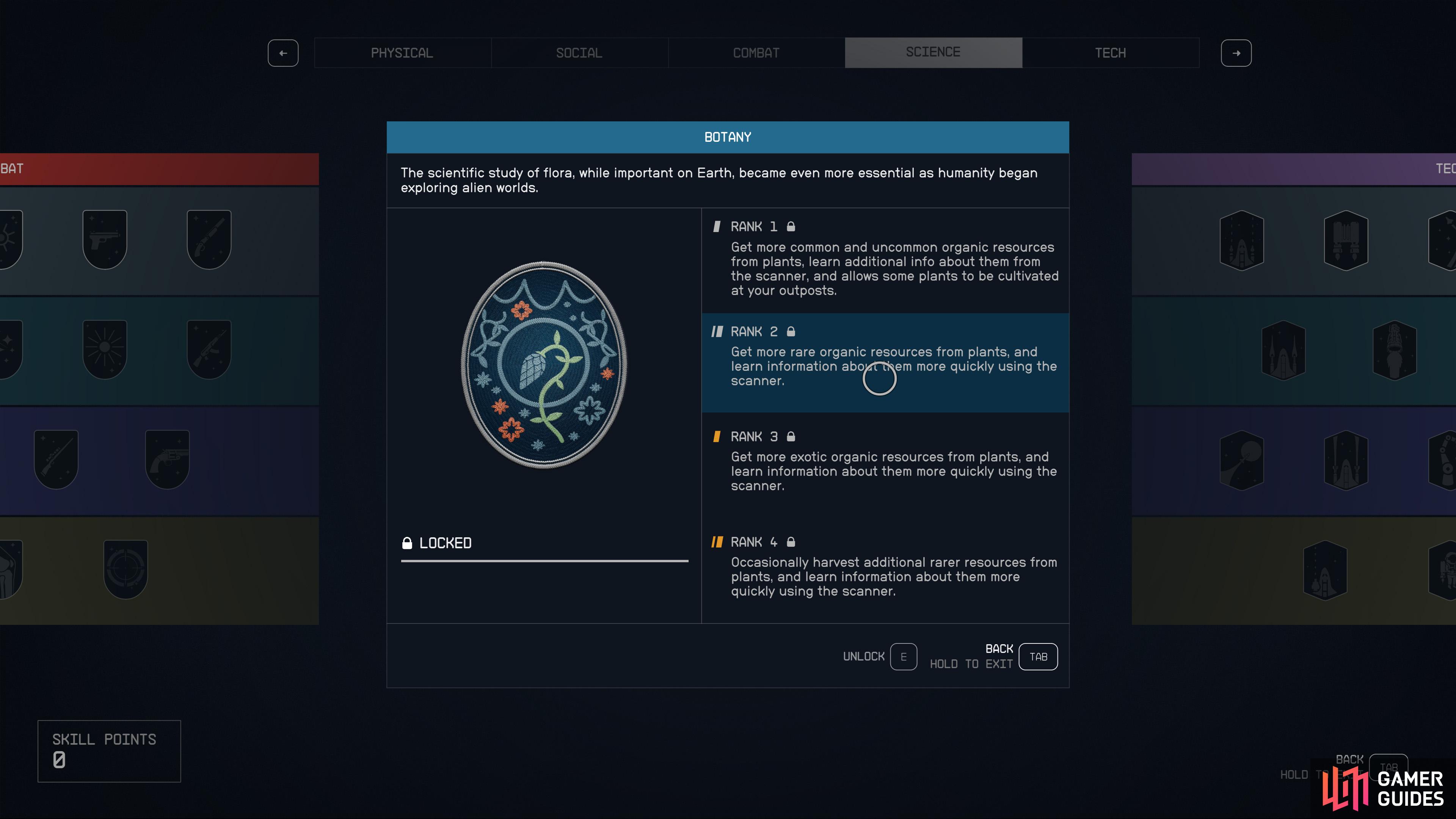Select the crosshair targeting skill badge
This screenshot has width=1456, height=819.
126,569
